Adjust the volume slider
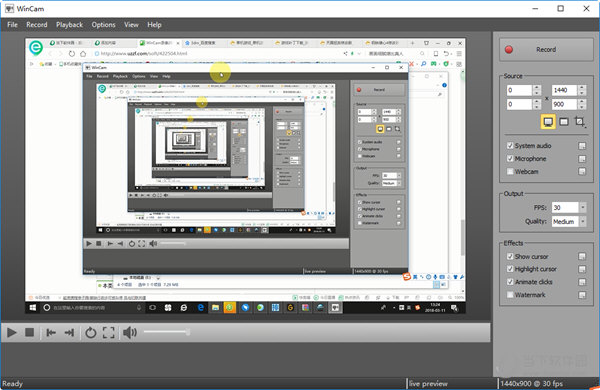Viewport: 600px width, 390px height. pos(167,332)
